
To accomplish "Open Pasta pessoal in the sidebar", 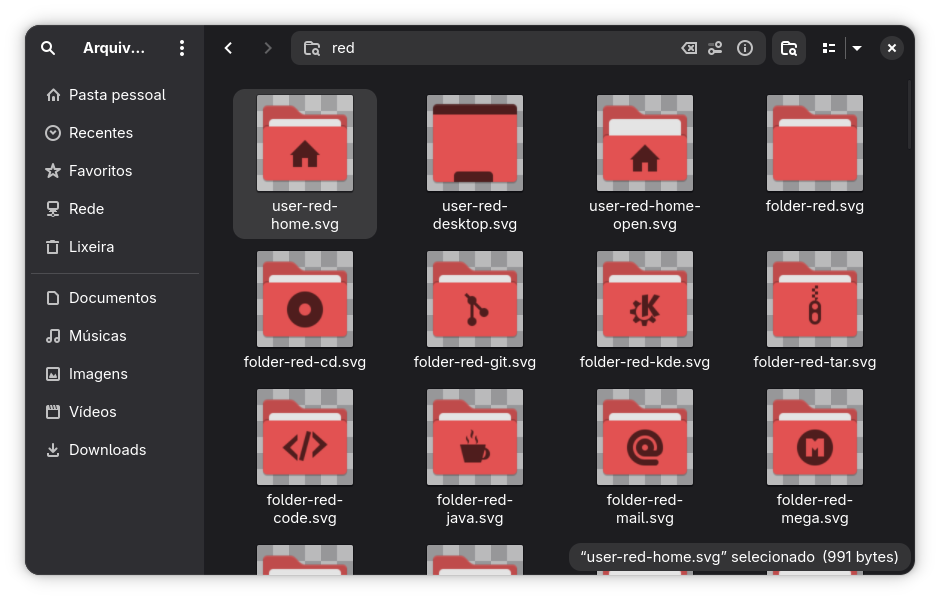I will pos(116,95).
